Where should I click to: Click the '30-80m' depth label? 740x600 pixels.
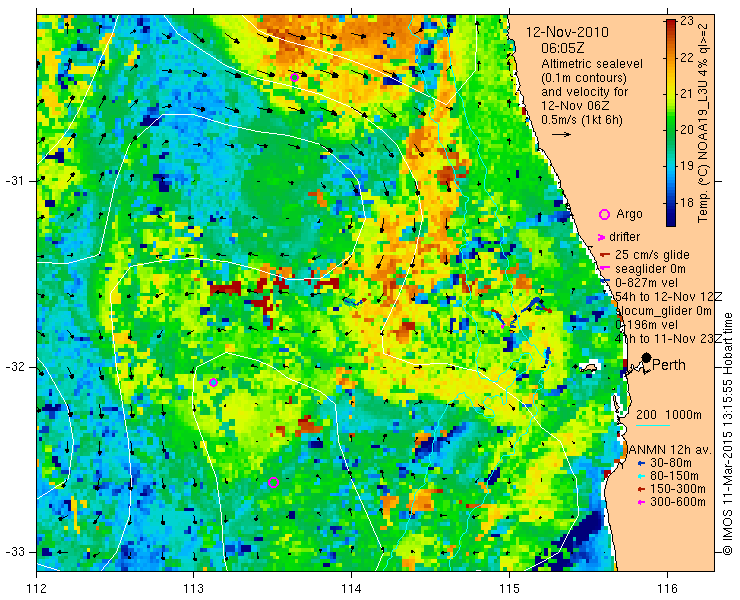671,464
